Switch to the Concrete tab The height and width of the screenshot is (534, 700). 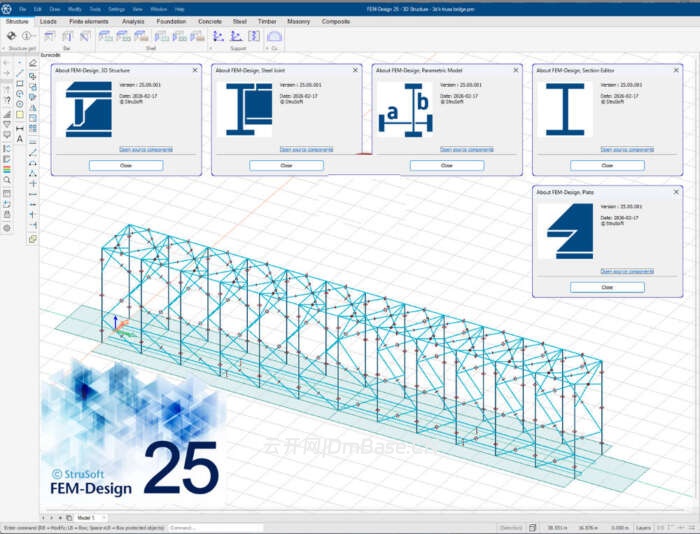coord(210,21)
